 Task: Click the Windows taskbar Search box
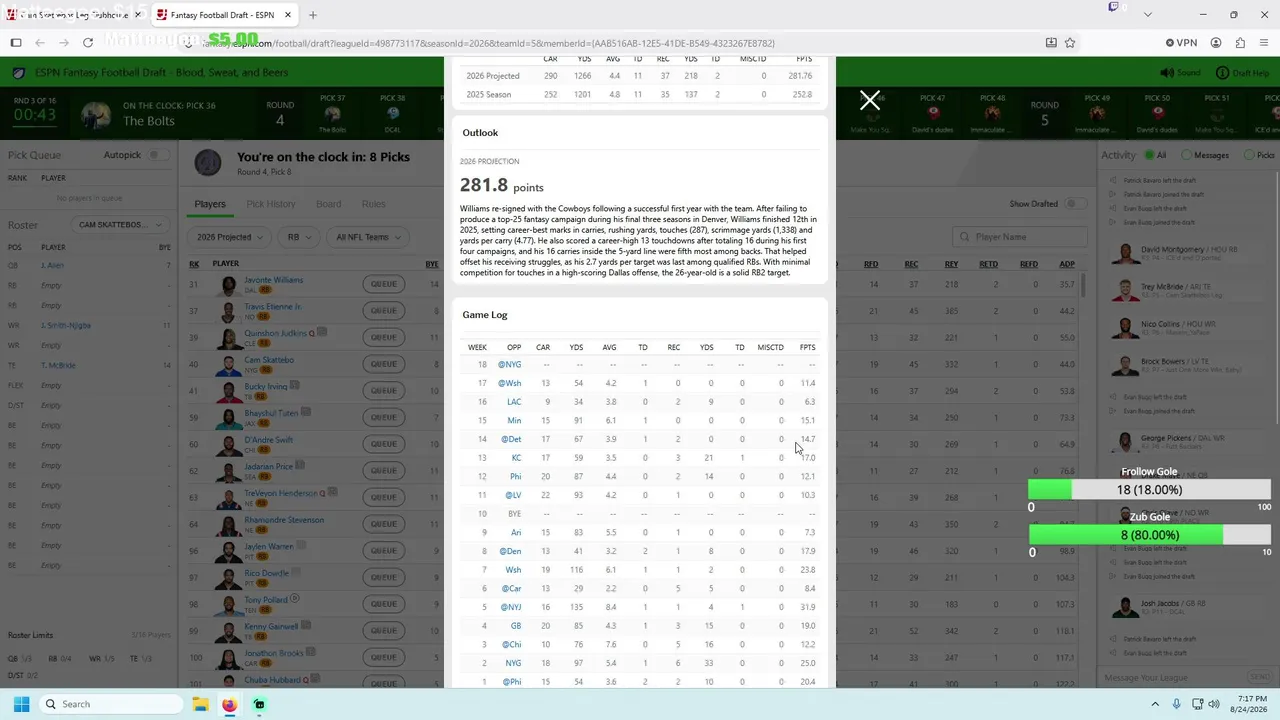112,704
